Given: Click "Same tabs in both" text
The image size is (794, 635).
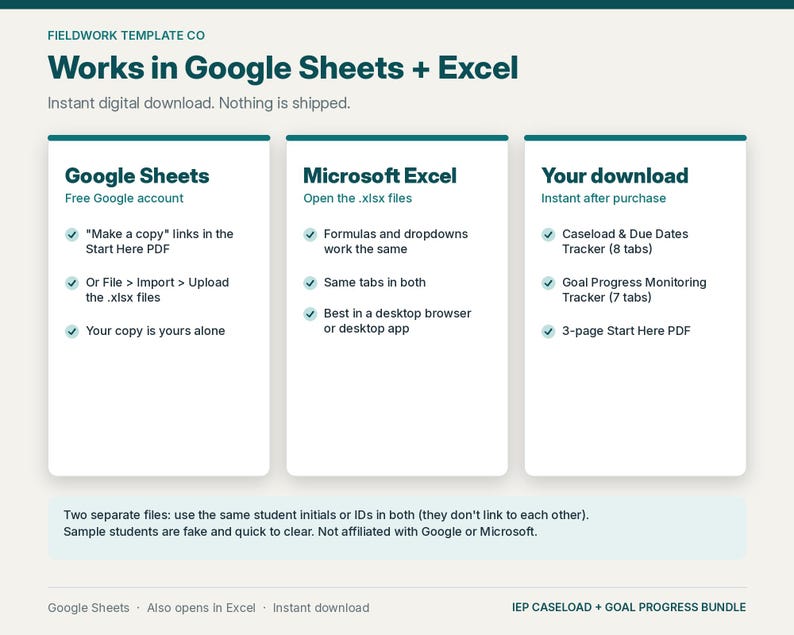Looking at the screenshot, I should click(375, 283).
